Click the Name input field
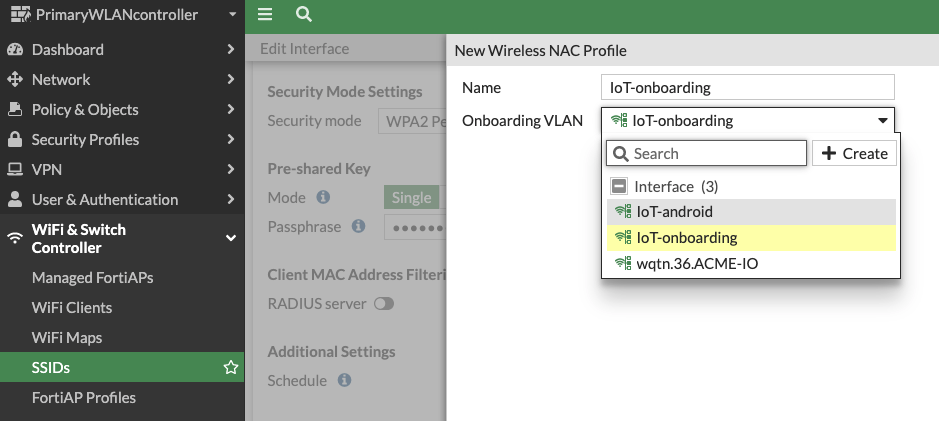Viewport: 939px width, 421px height. [747, 87]
